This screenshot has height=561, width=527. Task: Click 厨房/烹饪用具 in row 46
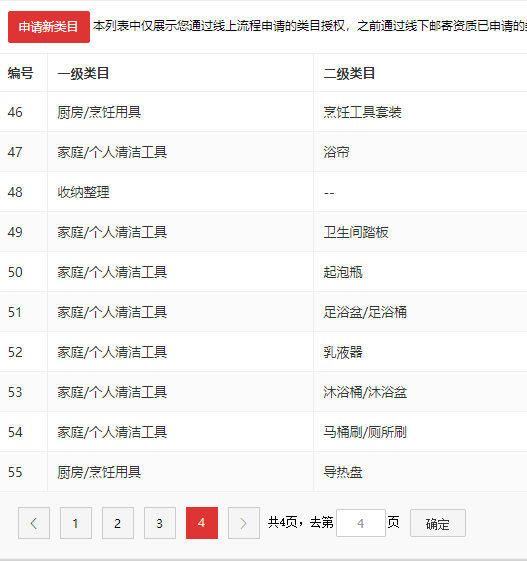(99, 112)
